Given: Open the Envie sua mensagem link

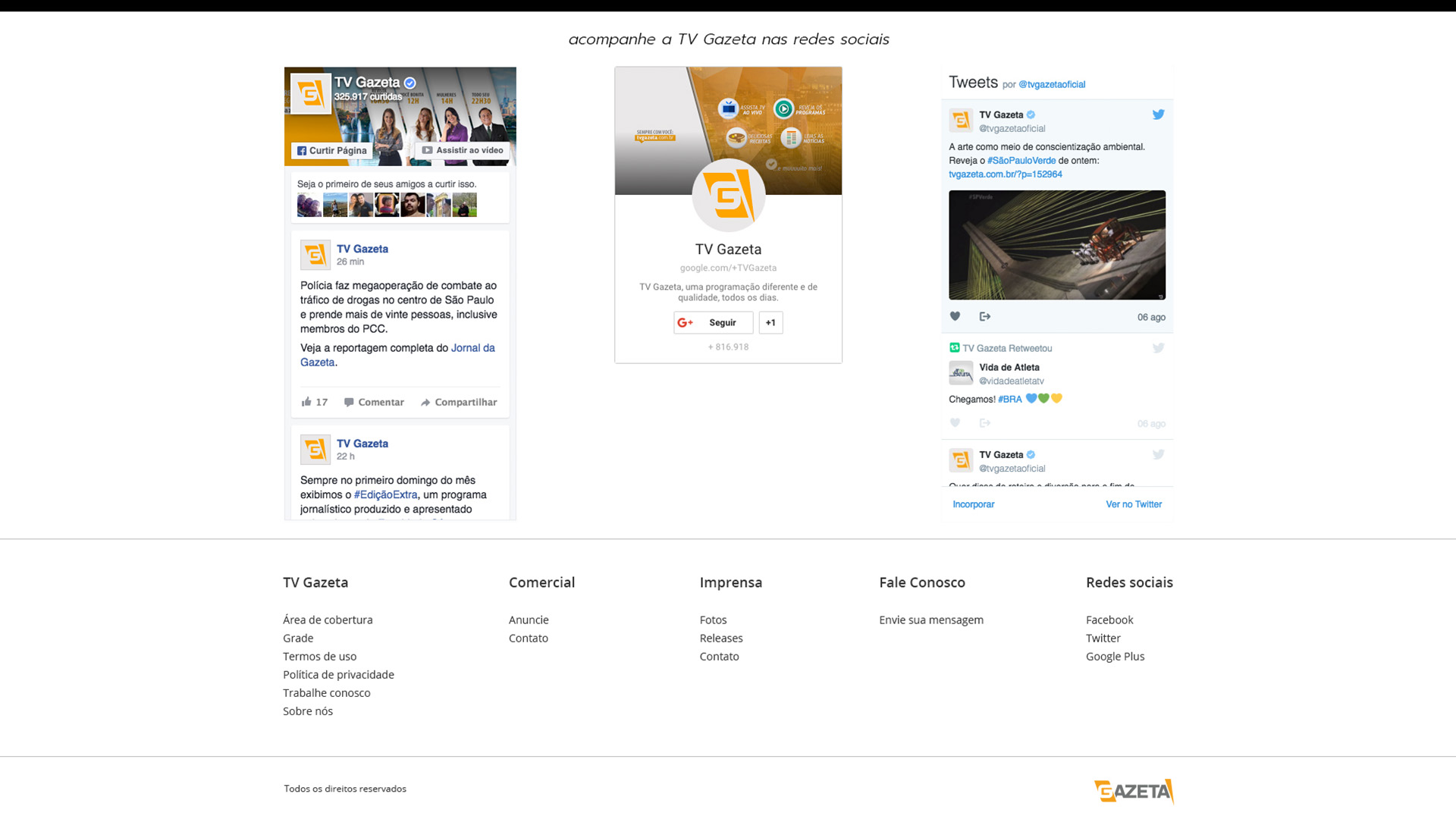Looking at the screenshot, I should [x=931, y=620].
